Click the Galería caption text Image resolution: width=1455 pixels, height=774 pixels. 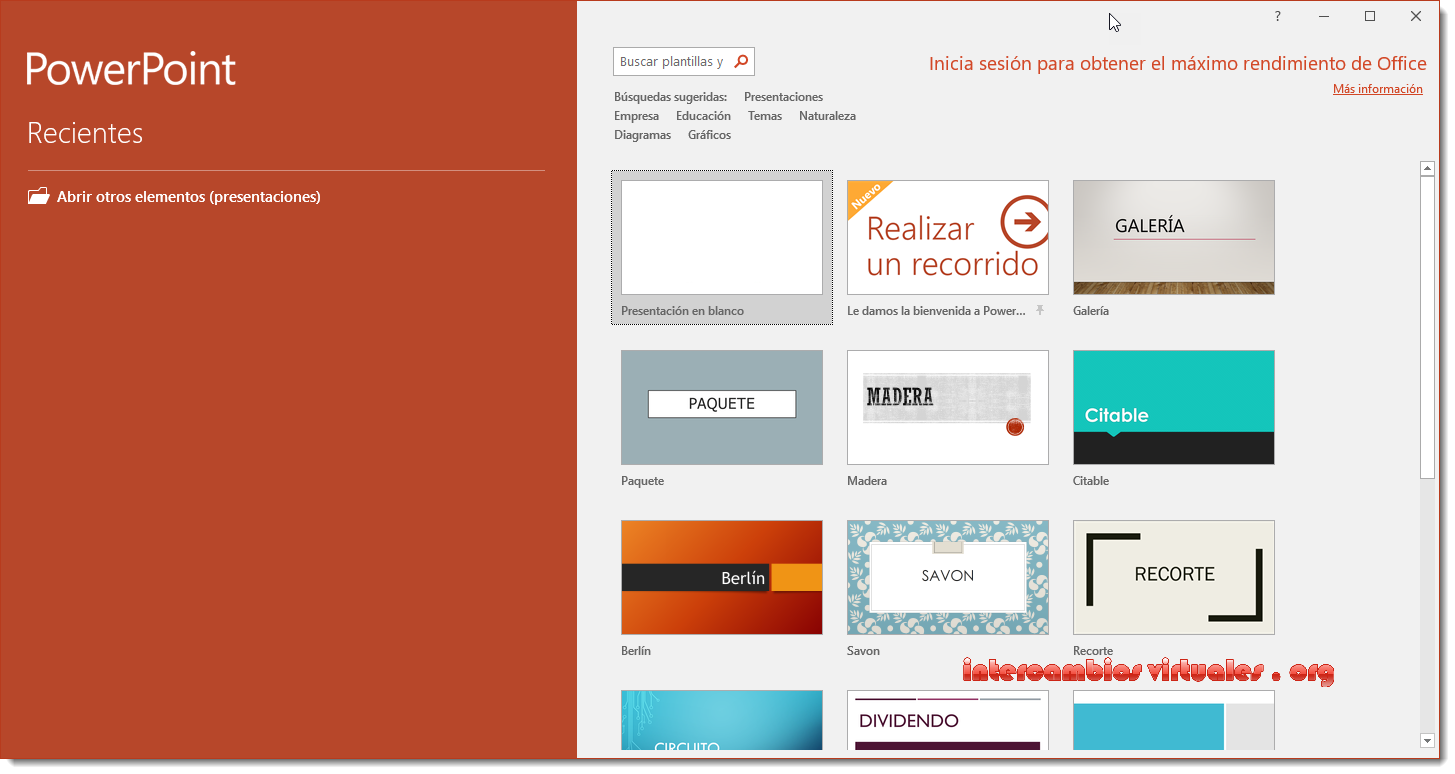[x=1091, y=311]
